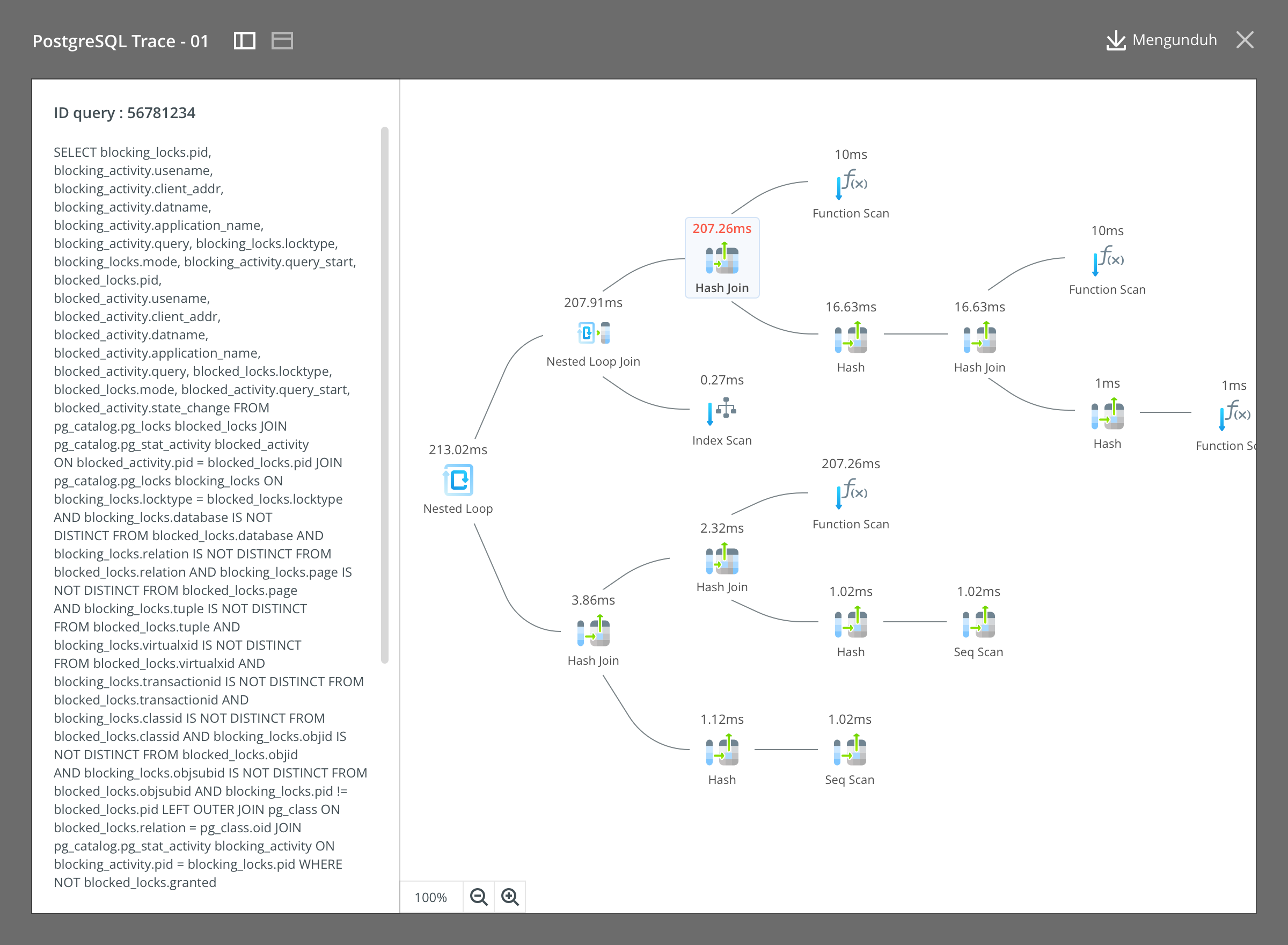Select the top 10ms Function Scan icon

point(851,184)
